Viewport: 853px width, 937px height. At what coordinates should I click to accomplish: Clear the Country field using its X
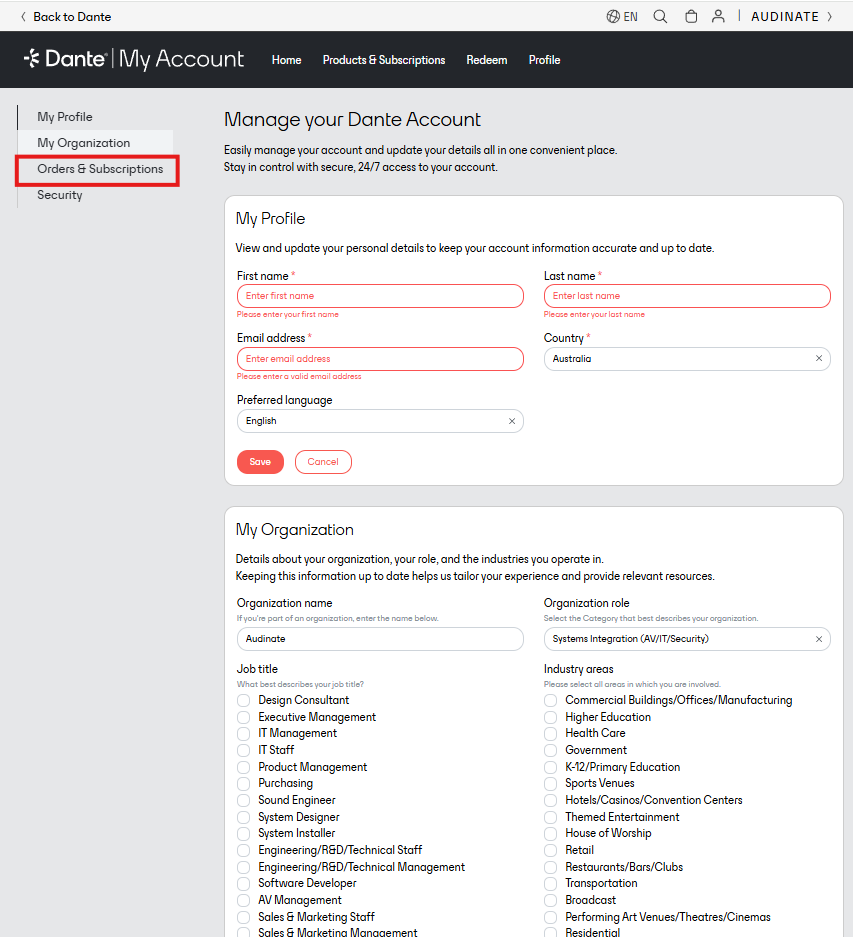click(x=818, y=359)
